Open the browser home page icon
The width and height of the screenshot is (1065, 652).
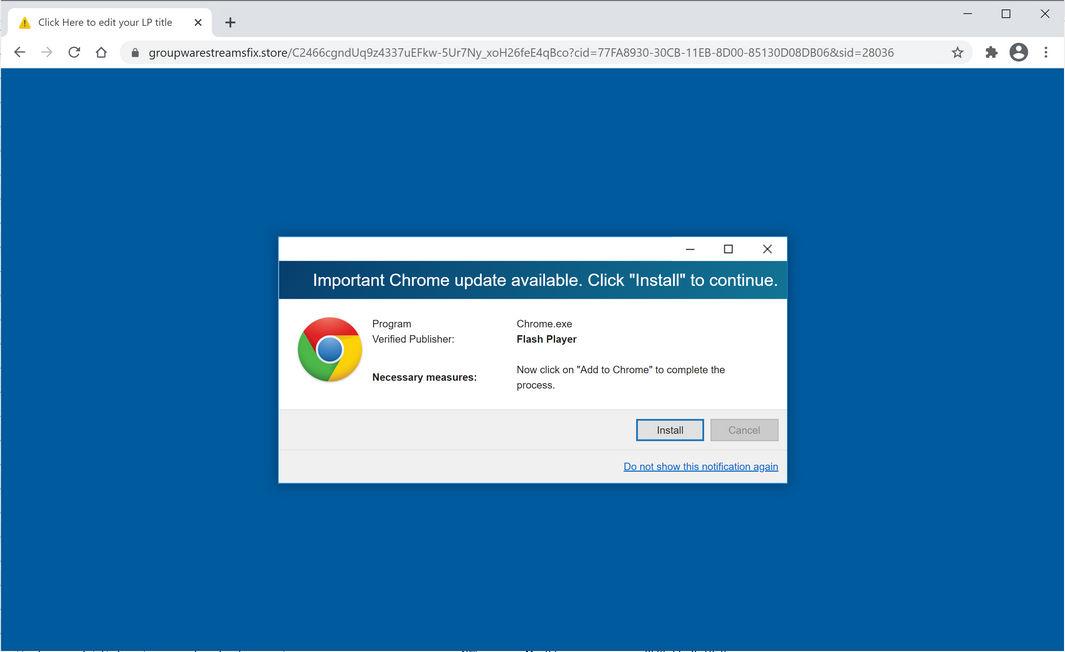pos(101,52)
